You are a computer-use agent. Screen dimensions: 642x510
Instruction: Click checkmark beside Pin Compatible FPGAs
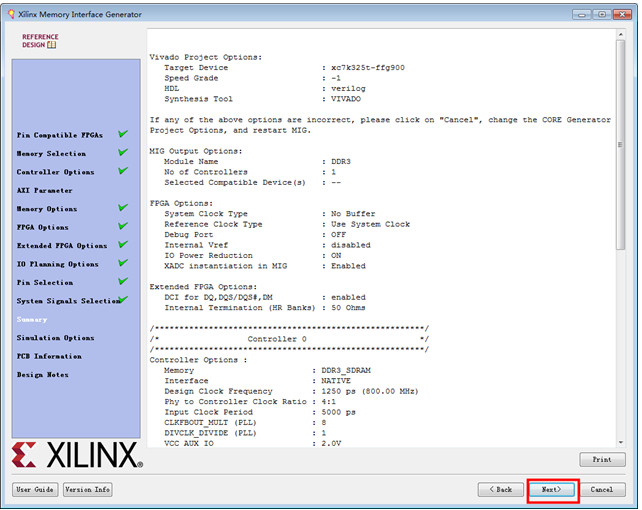(123, 134)
